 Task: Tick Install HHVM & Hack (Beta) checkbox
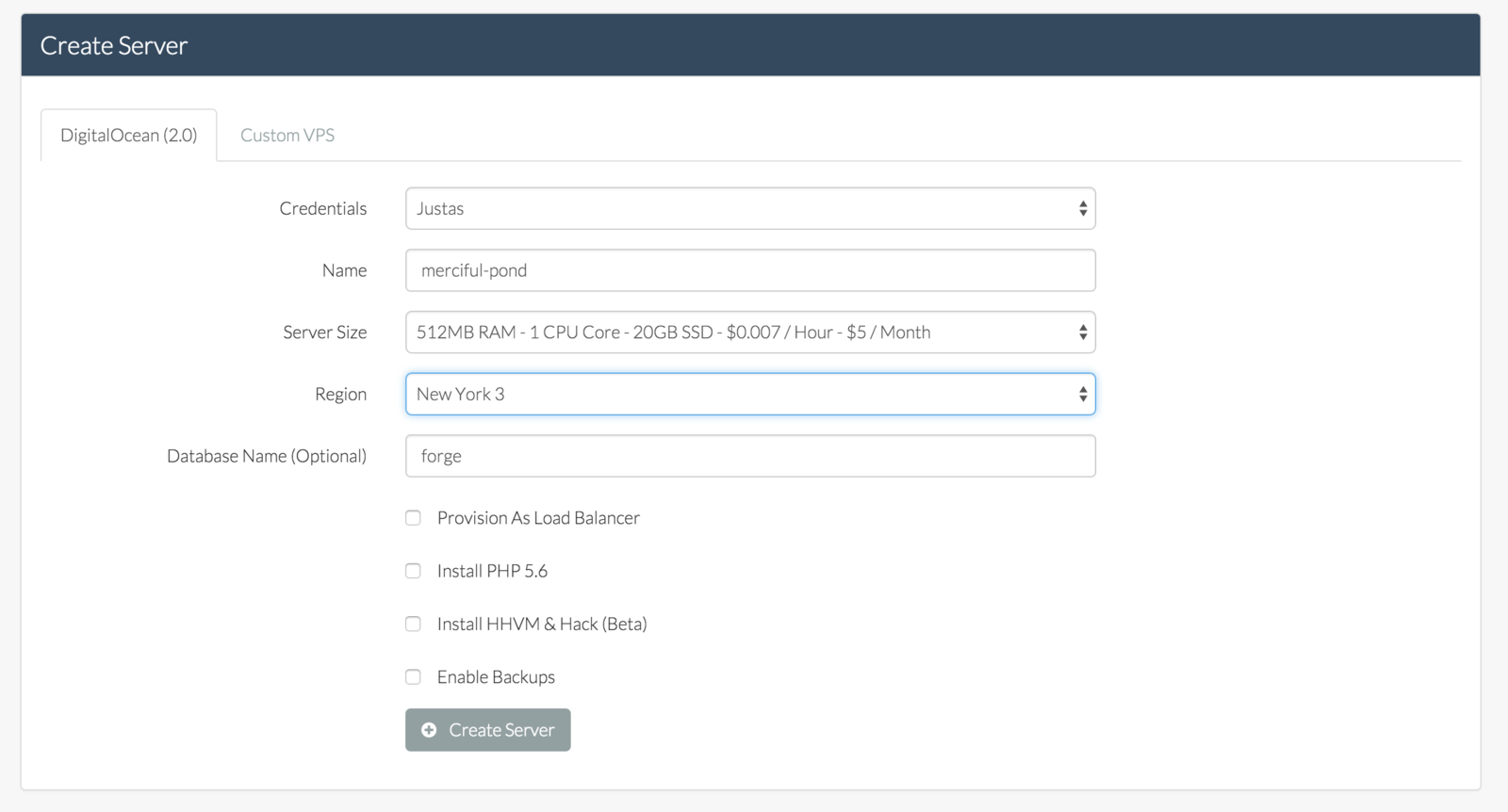pyautogui.click(x=413, y=624)
